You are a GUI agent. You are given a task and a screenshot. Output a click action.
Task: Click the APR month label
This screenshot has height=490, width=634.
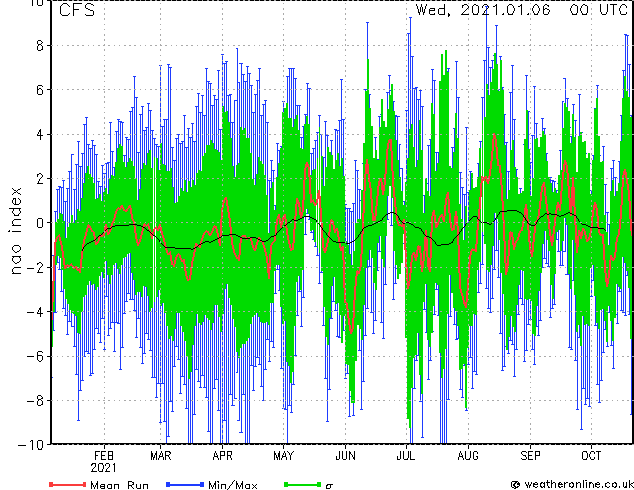click(x=222, y=456)
